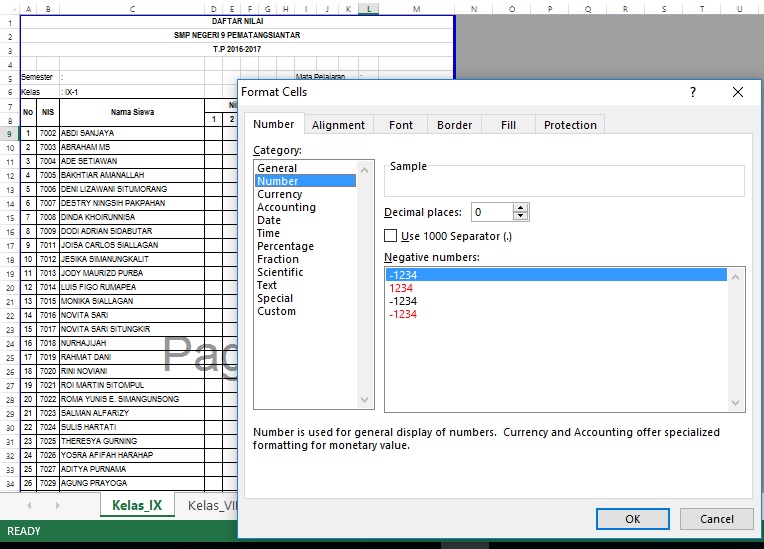The height and width of the screenshot is (549, 764).
Task: Open the Border tab
Action: point(454,125)
